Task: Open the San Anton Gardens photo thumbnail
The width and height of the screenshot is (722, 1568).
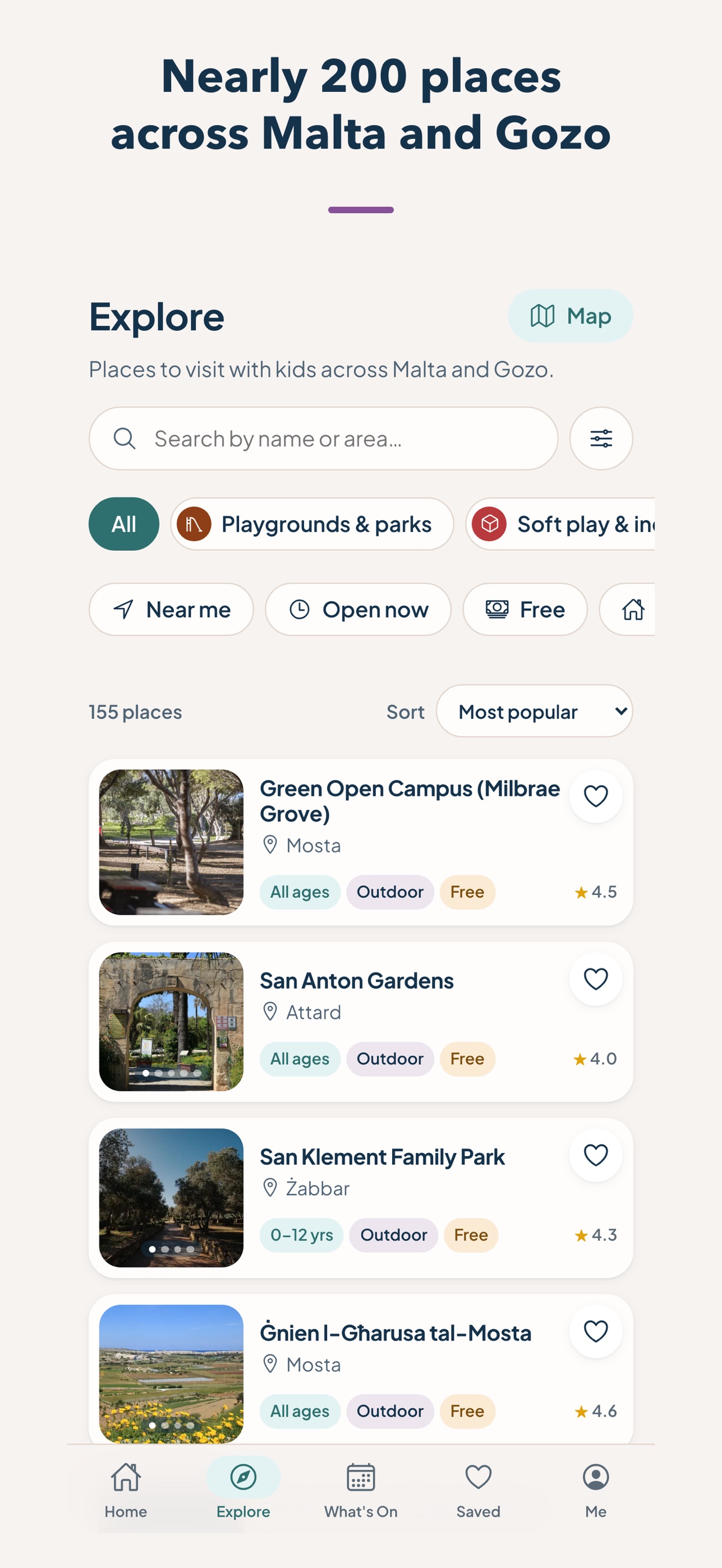Action: (x=171, y=1021)
